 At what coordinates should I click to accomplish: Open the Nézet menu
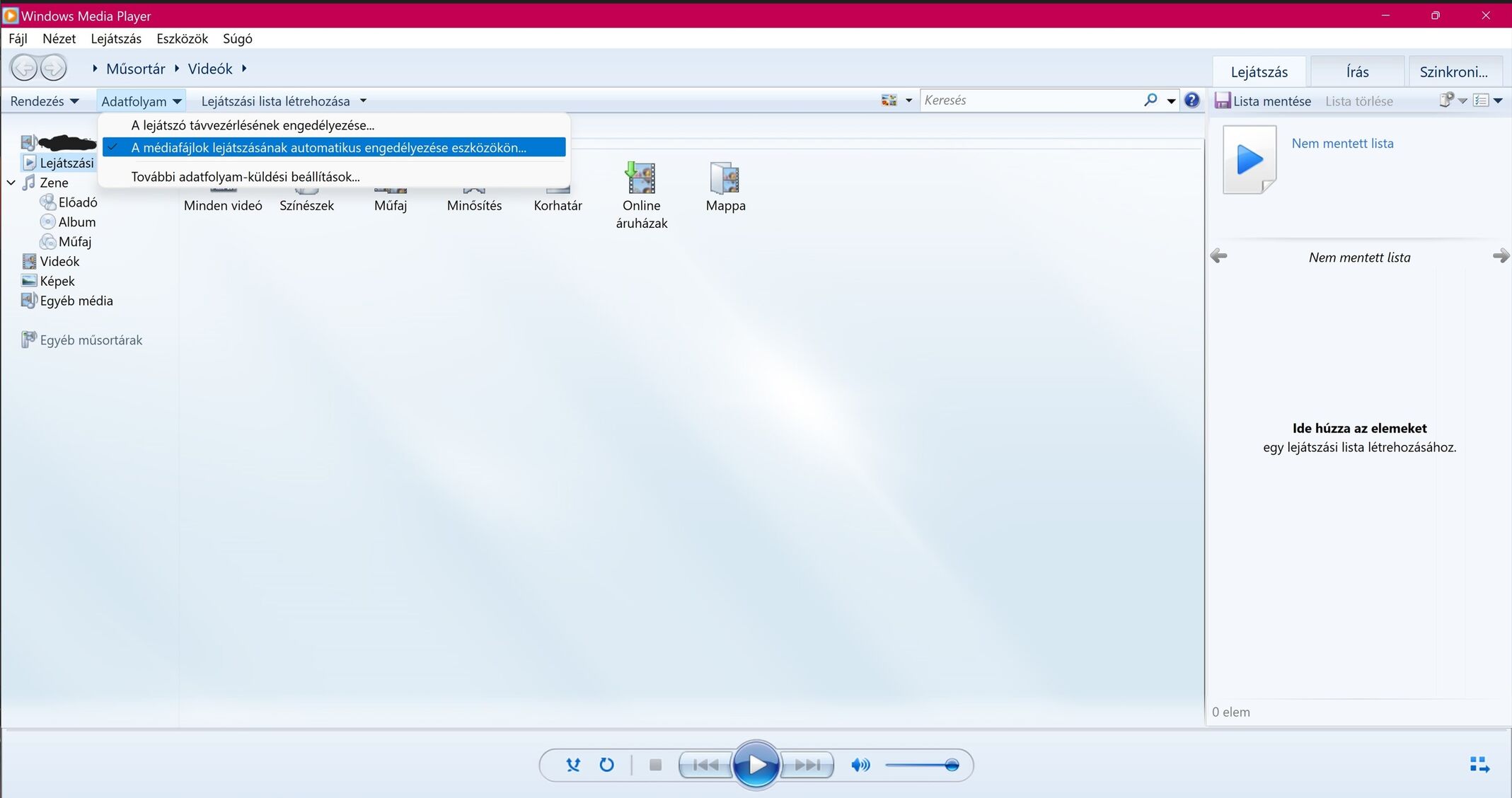click(59, 39)
